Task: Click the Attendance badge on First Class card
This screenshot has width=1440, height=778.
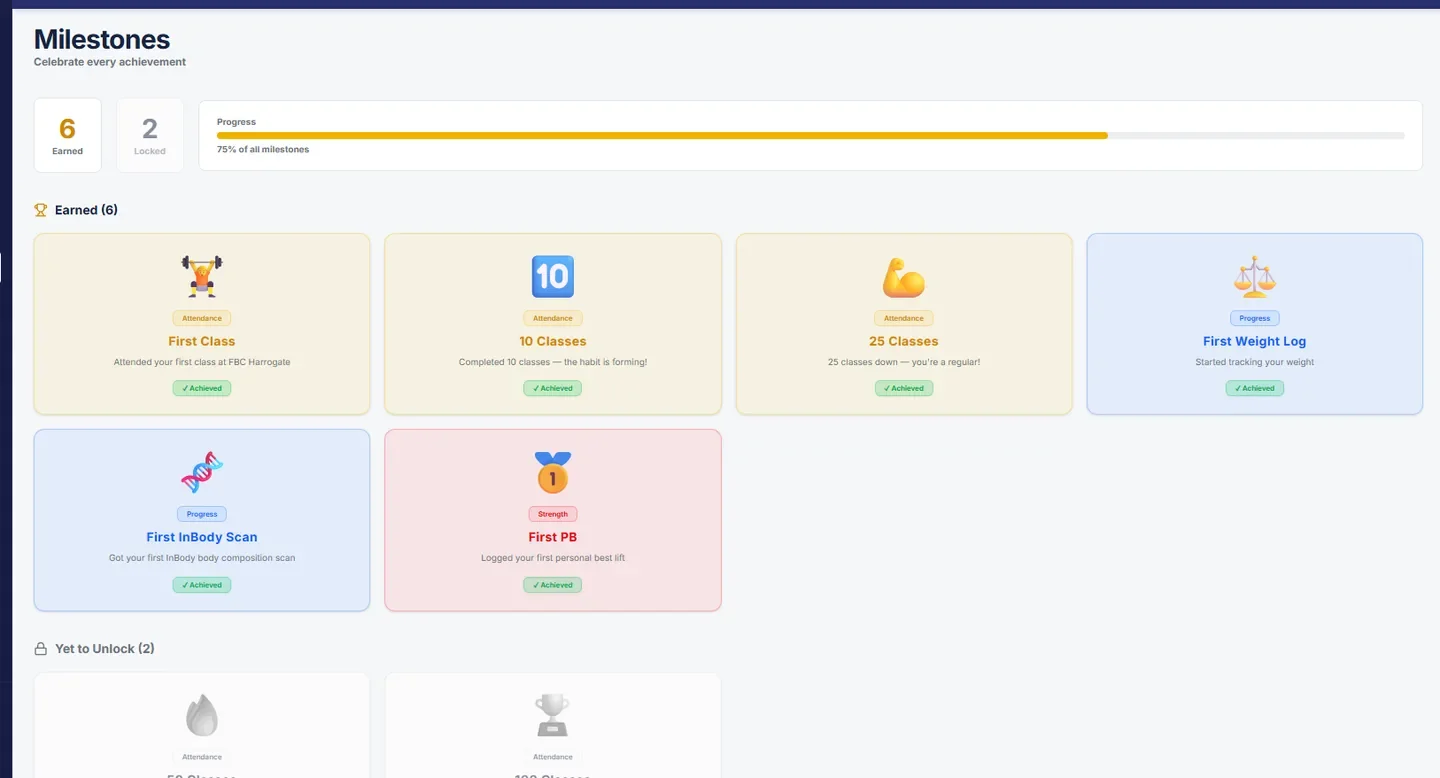Action: [202, 318]
